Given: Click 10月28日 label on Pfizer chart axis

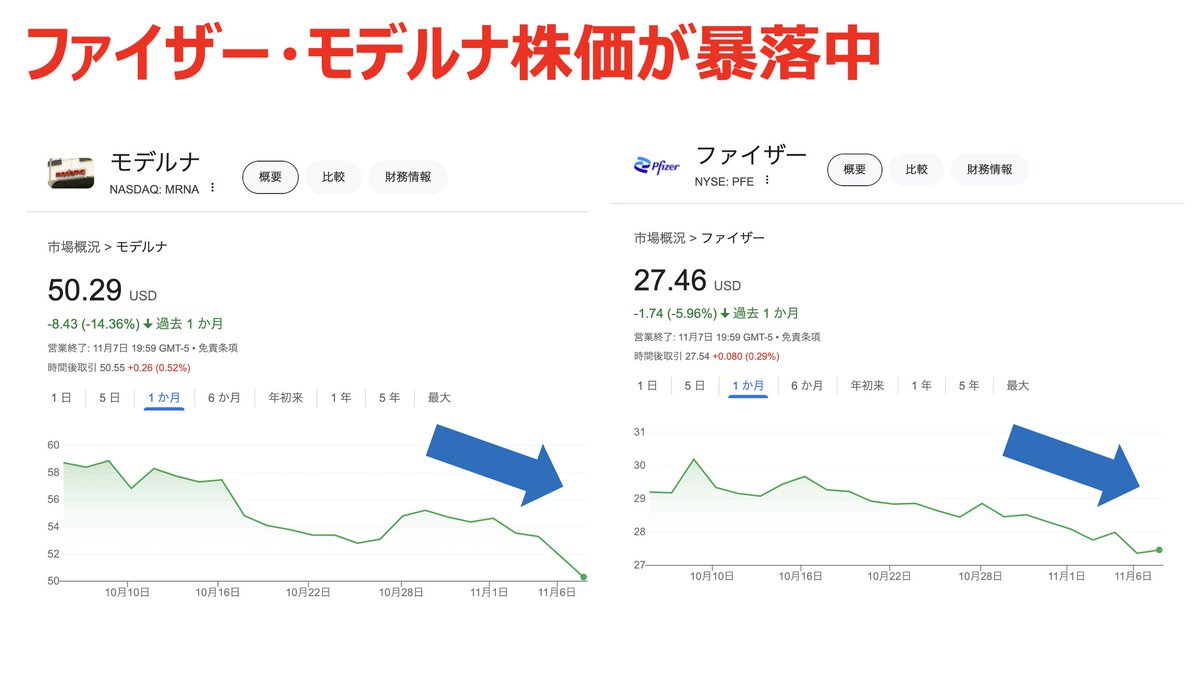Looking at the screenshot, I should pos(983,577).
